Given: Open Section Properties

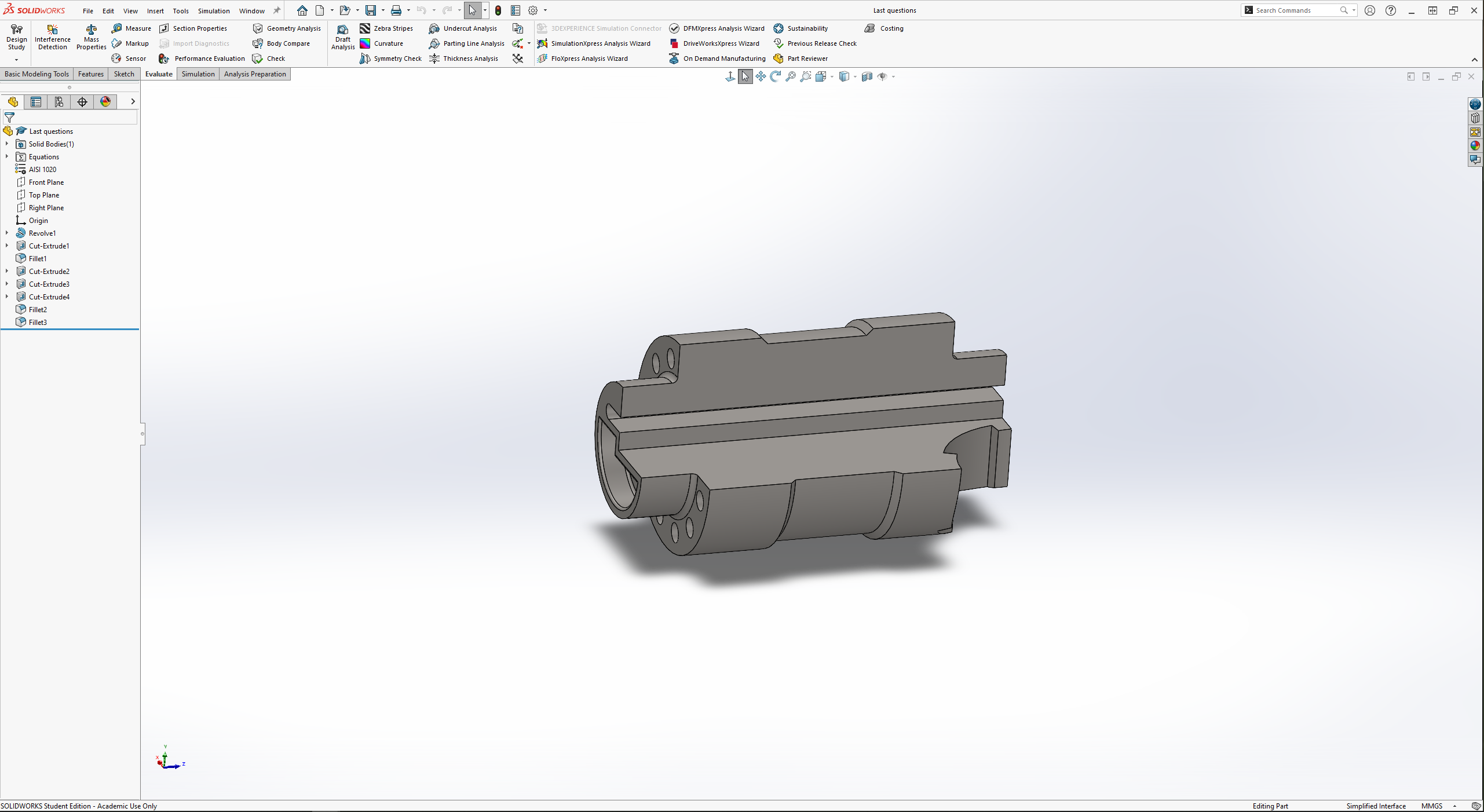Looking at the screenshot, I should click(x=193, y=28).
